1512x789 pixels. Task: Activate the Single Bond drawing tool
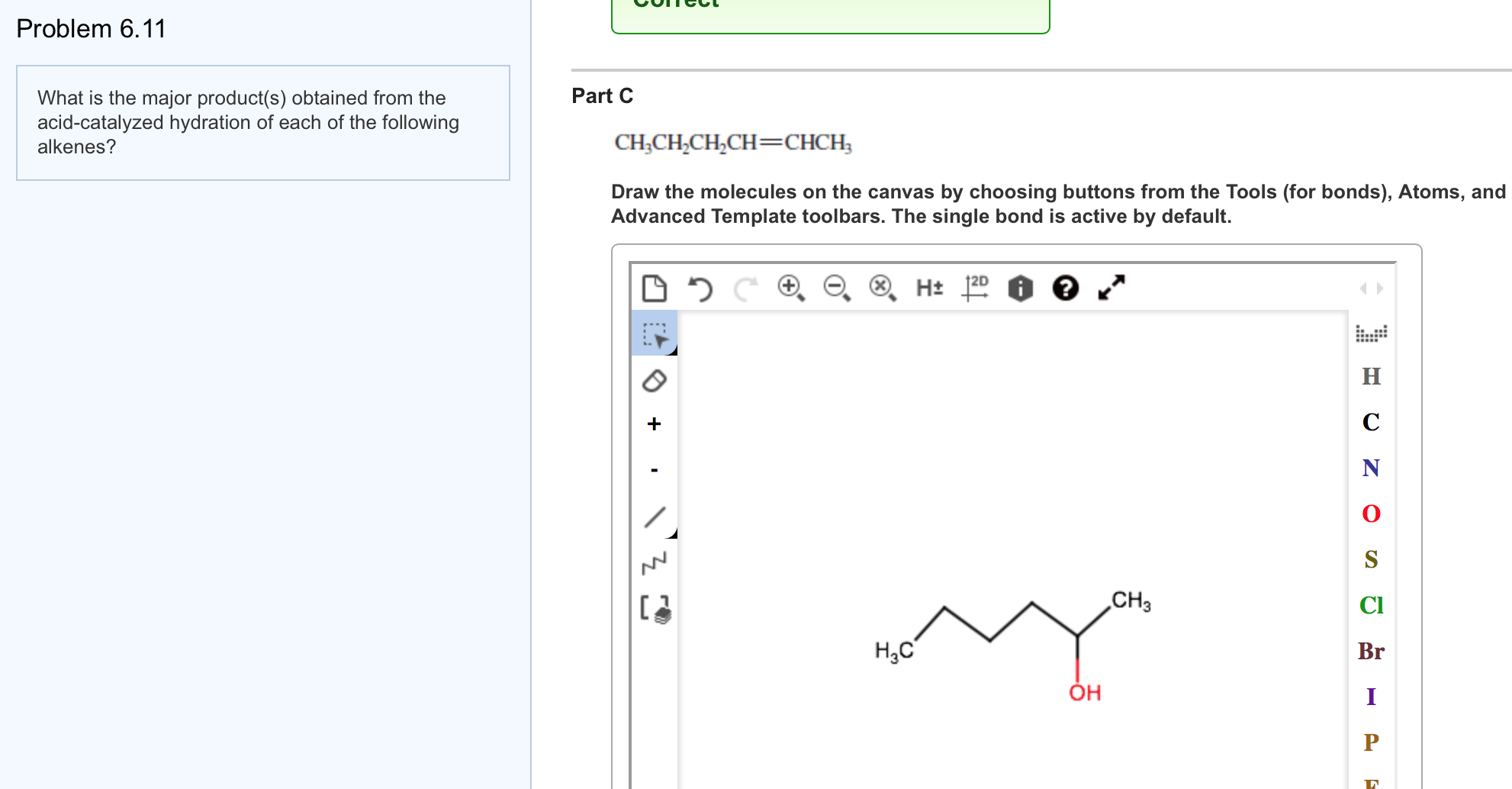click(x=655, y=517)
